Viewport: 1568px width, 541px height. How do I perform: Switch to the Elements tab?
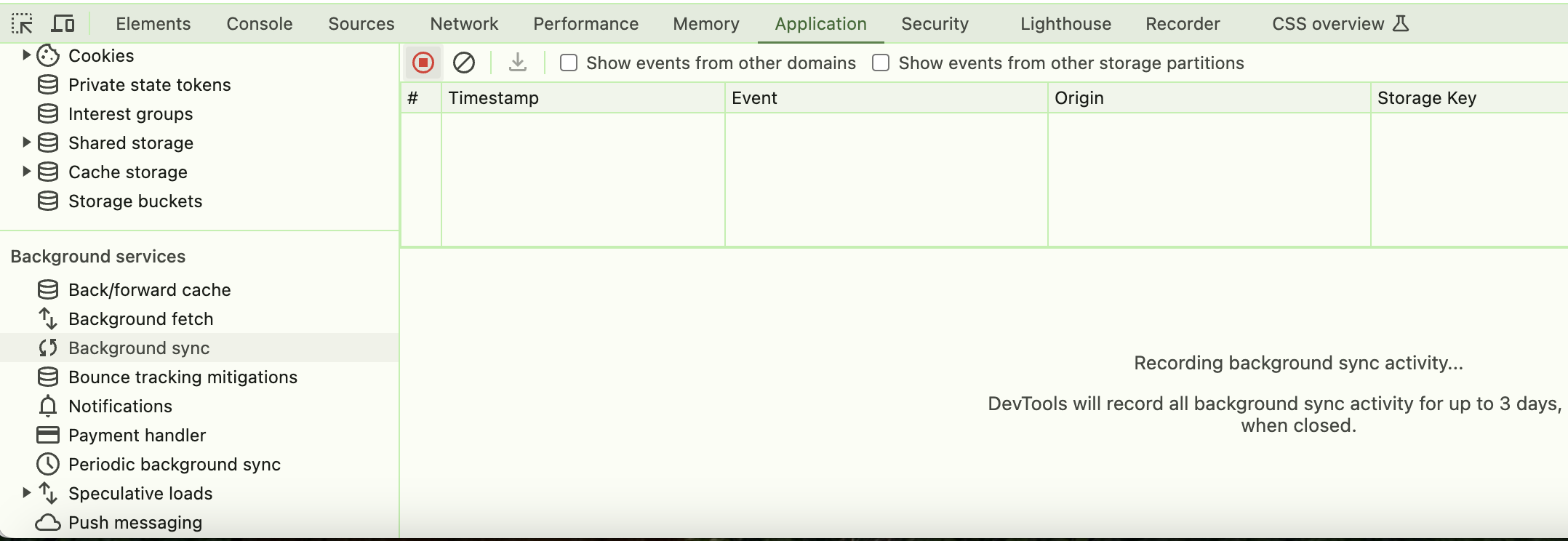(153, 24)
